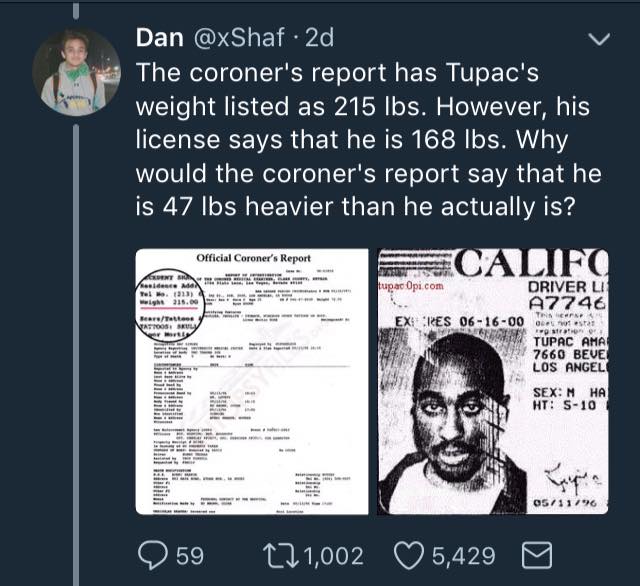Viewport: 640px width, 586px height.
Task: View the 5,429 likes count
Action: point(464,556)
